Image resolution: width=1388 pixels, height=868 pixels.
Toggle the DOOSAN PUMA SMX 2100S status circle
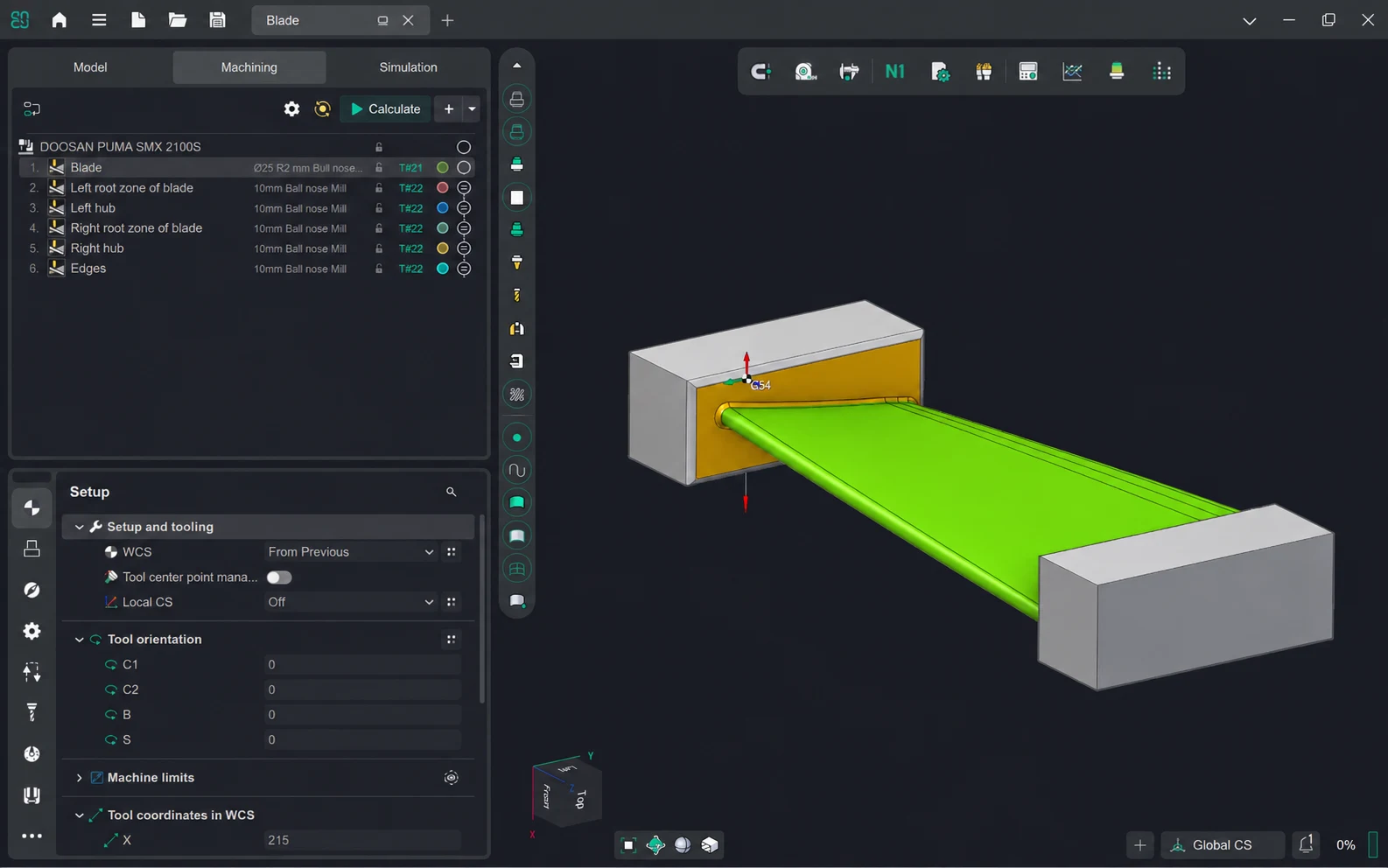[x=464, y=147]
